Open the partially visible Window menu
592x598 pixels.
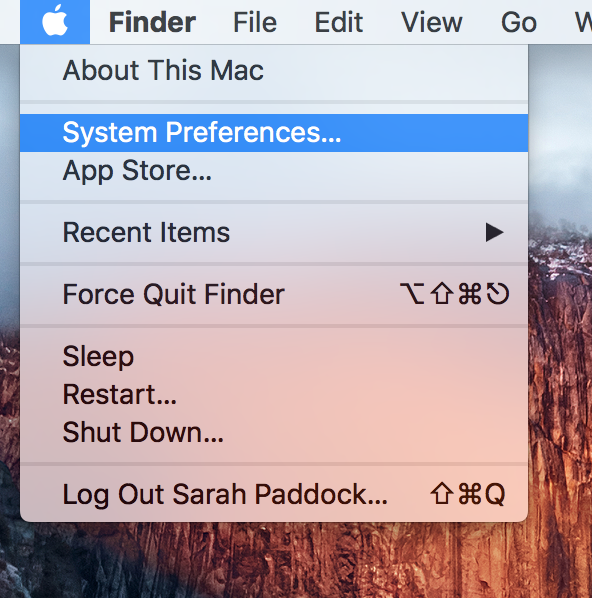(x=584, y=22)
